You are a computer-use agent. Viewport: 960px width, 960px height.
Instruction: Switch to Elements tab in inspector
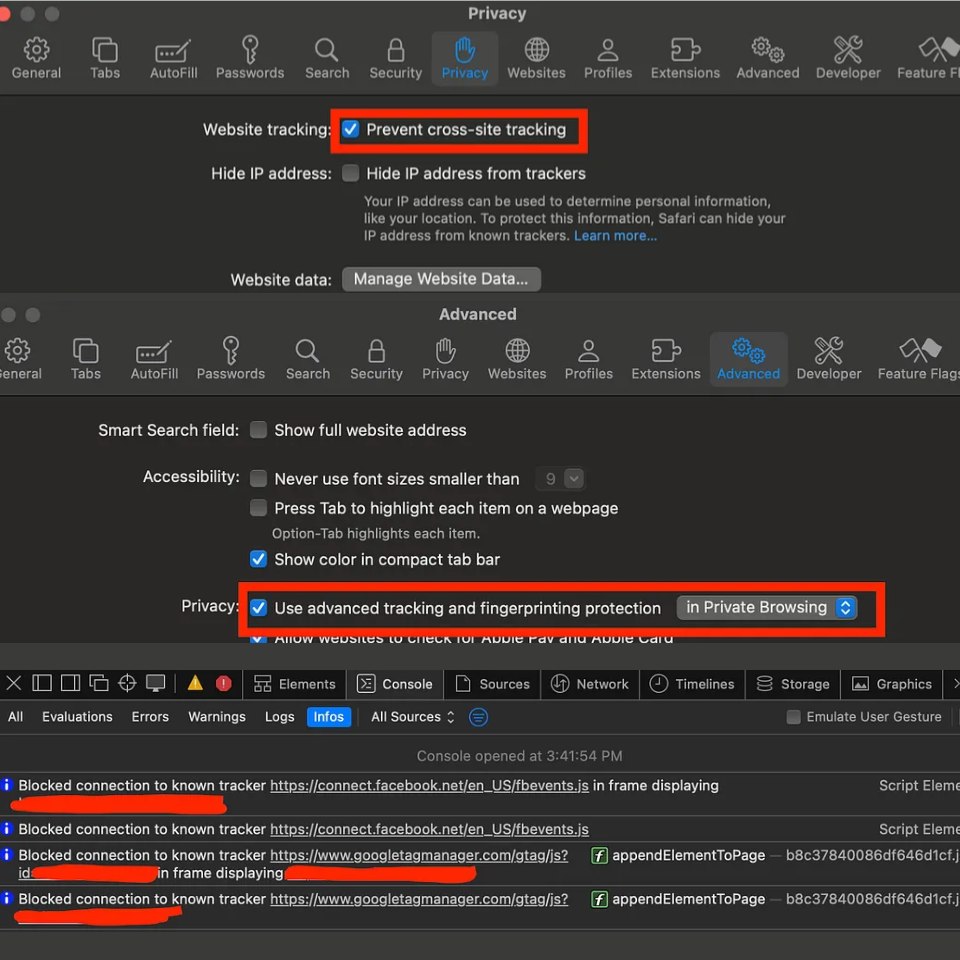click(294, 684)
